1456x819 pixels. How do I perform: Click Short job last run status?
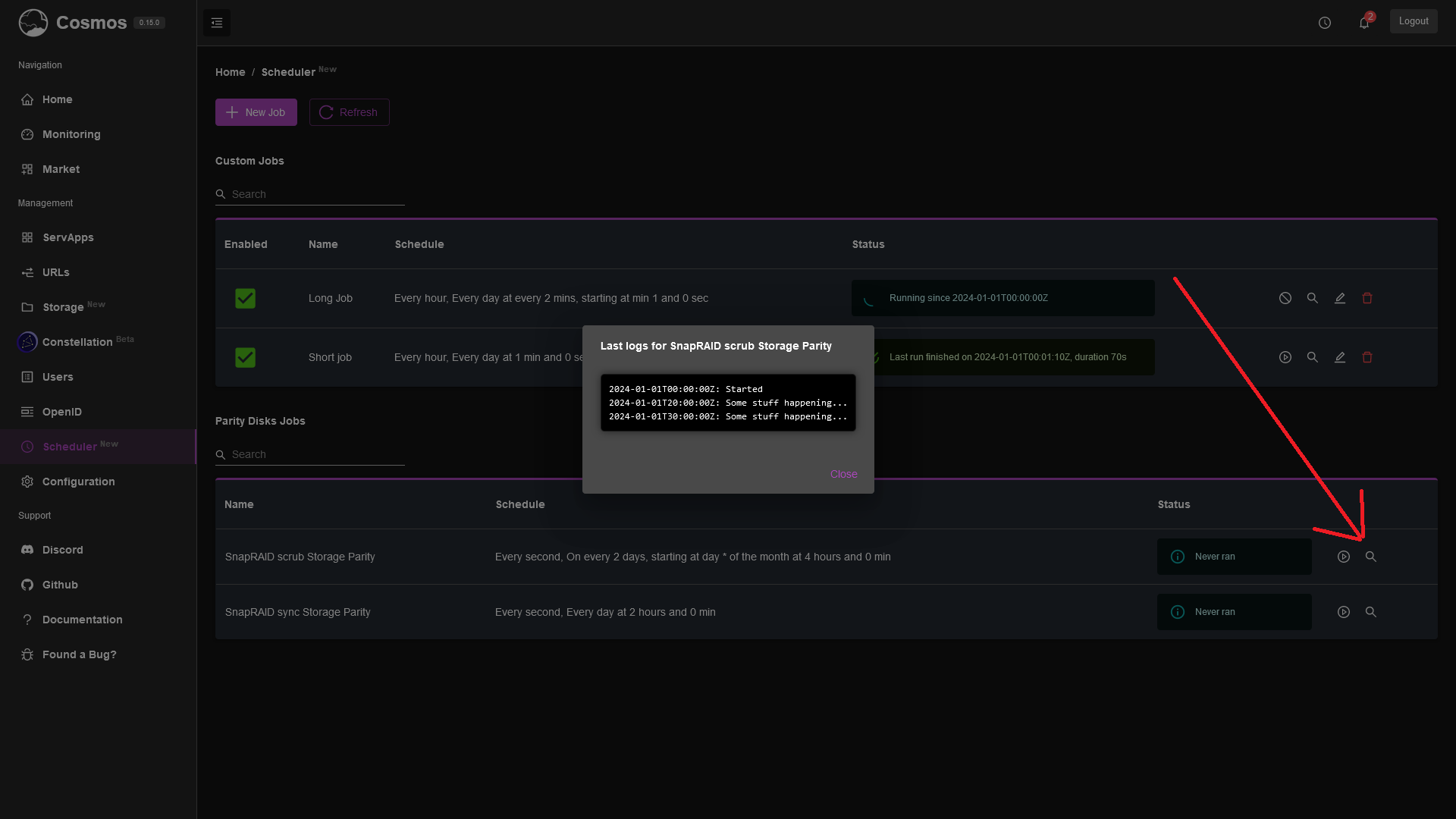[1015, 357]
